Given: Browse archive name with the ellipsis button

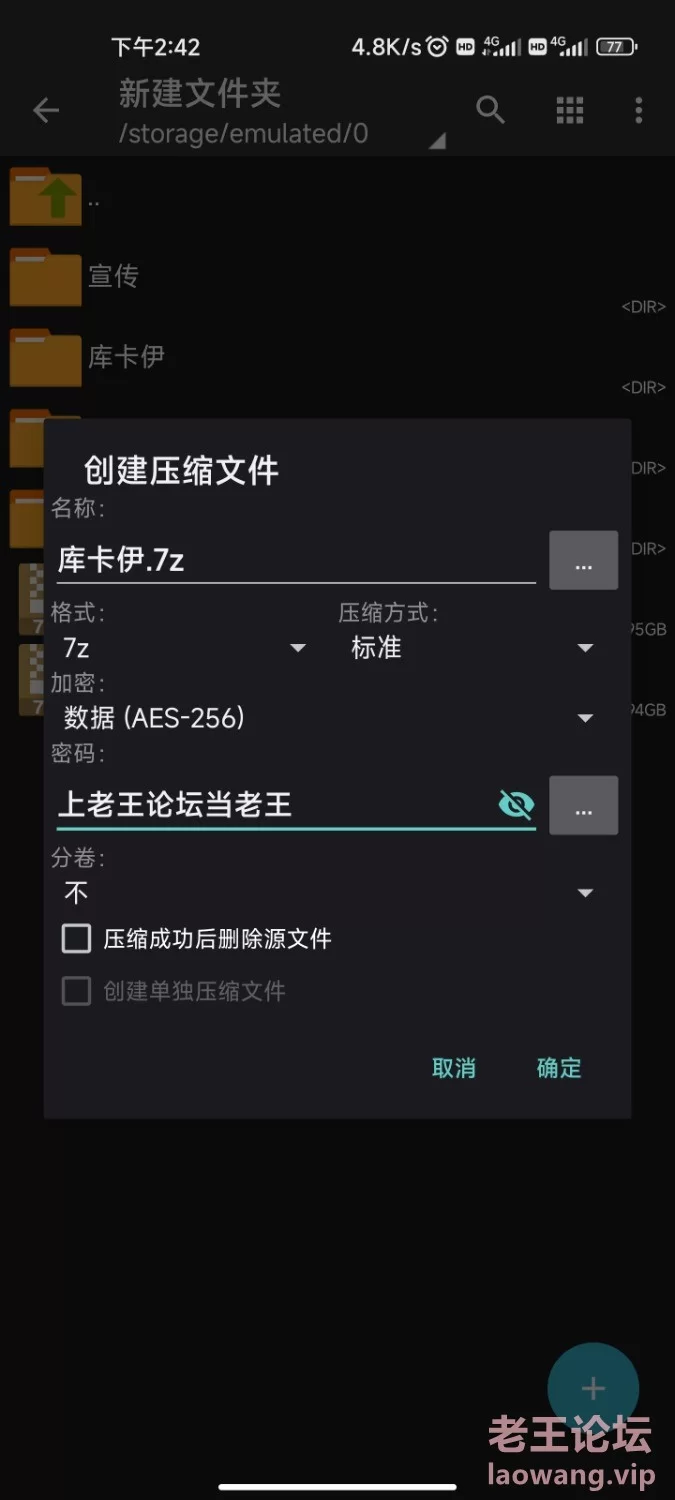Looking at the screenshot, I should pyautogui.click(x=584, y=560).
